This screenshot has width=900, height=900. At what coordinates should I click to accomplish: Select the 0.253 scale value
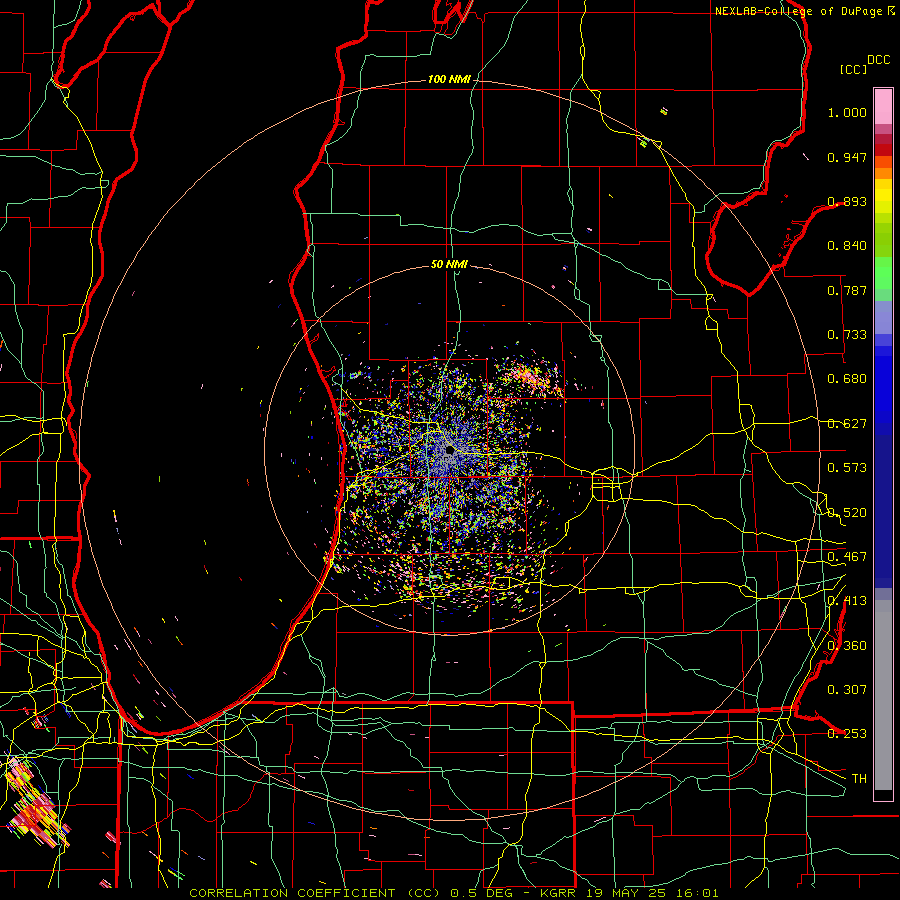coord(847,734)
